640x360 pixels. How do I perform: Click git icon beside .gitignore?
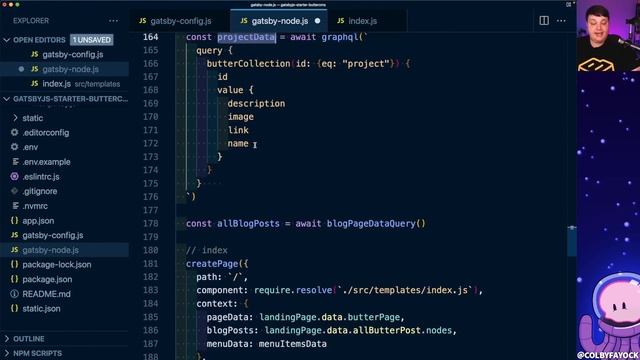[15, 191]
